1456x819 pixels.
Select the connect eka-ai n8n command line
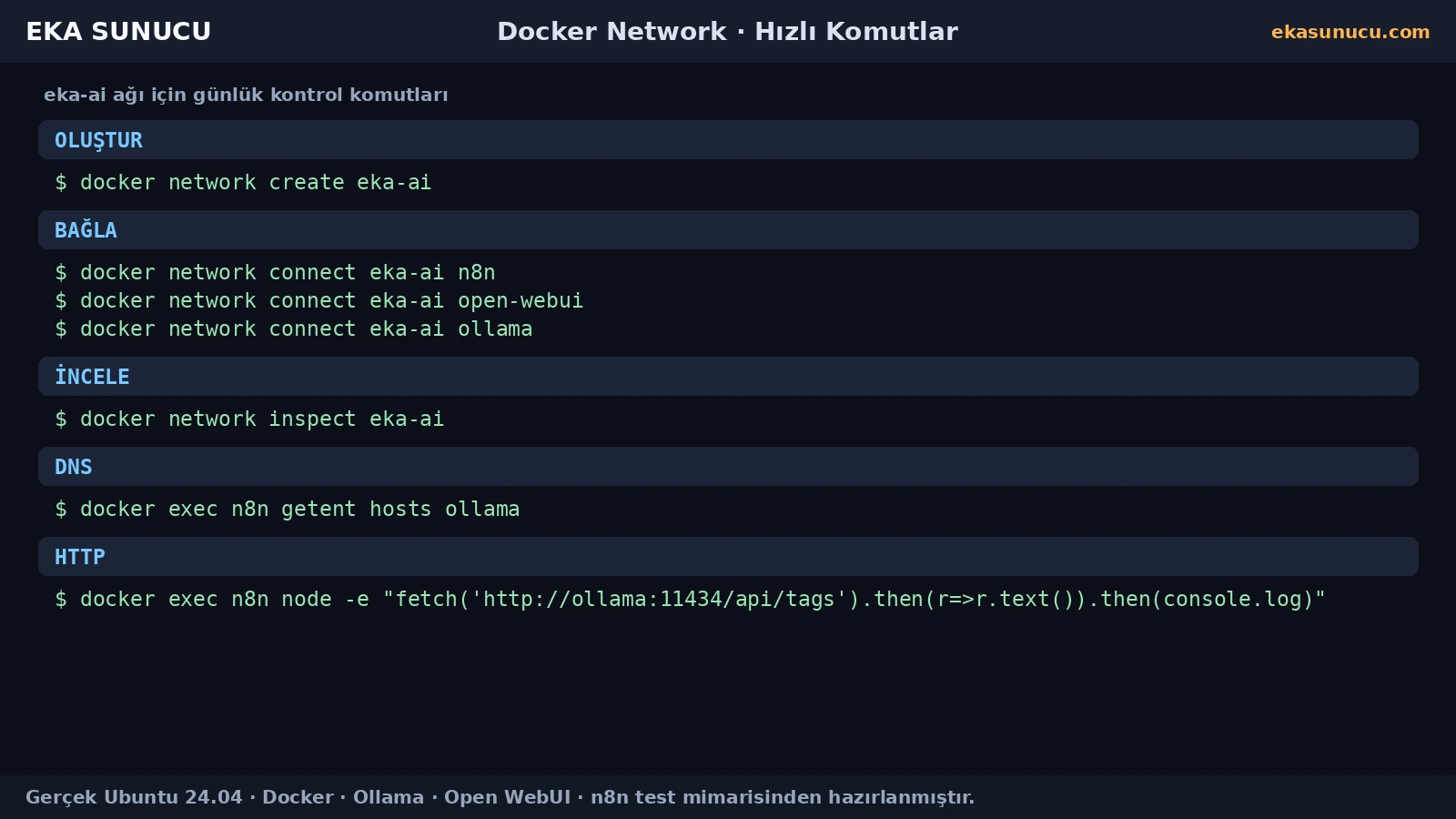coord(275,273)
